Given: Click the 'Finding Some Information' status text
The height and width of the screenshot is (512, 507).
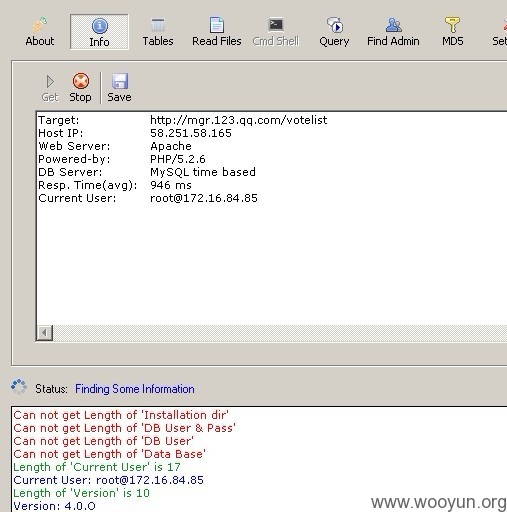Looking at the screenshot, I should click(135, 389).
